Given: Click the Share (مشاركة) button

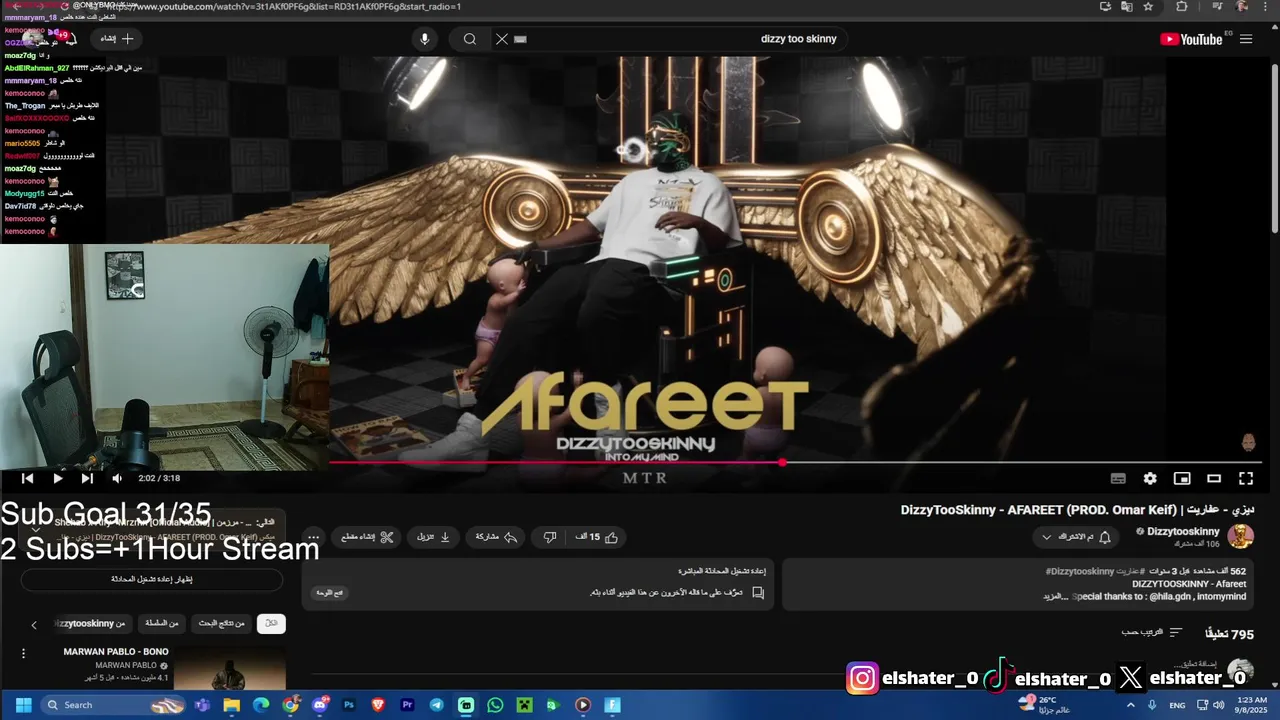Looking at the screenshot, I should [x=496, y=537].
